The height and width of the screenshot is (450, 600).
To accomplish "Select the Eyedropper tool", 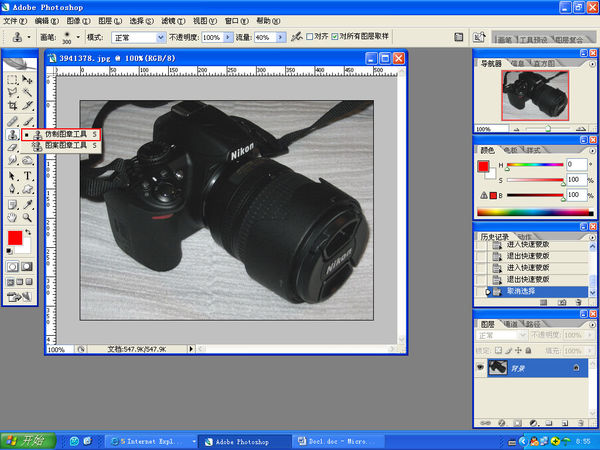I will click(x=27, y=205).
